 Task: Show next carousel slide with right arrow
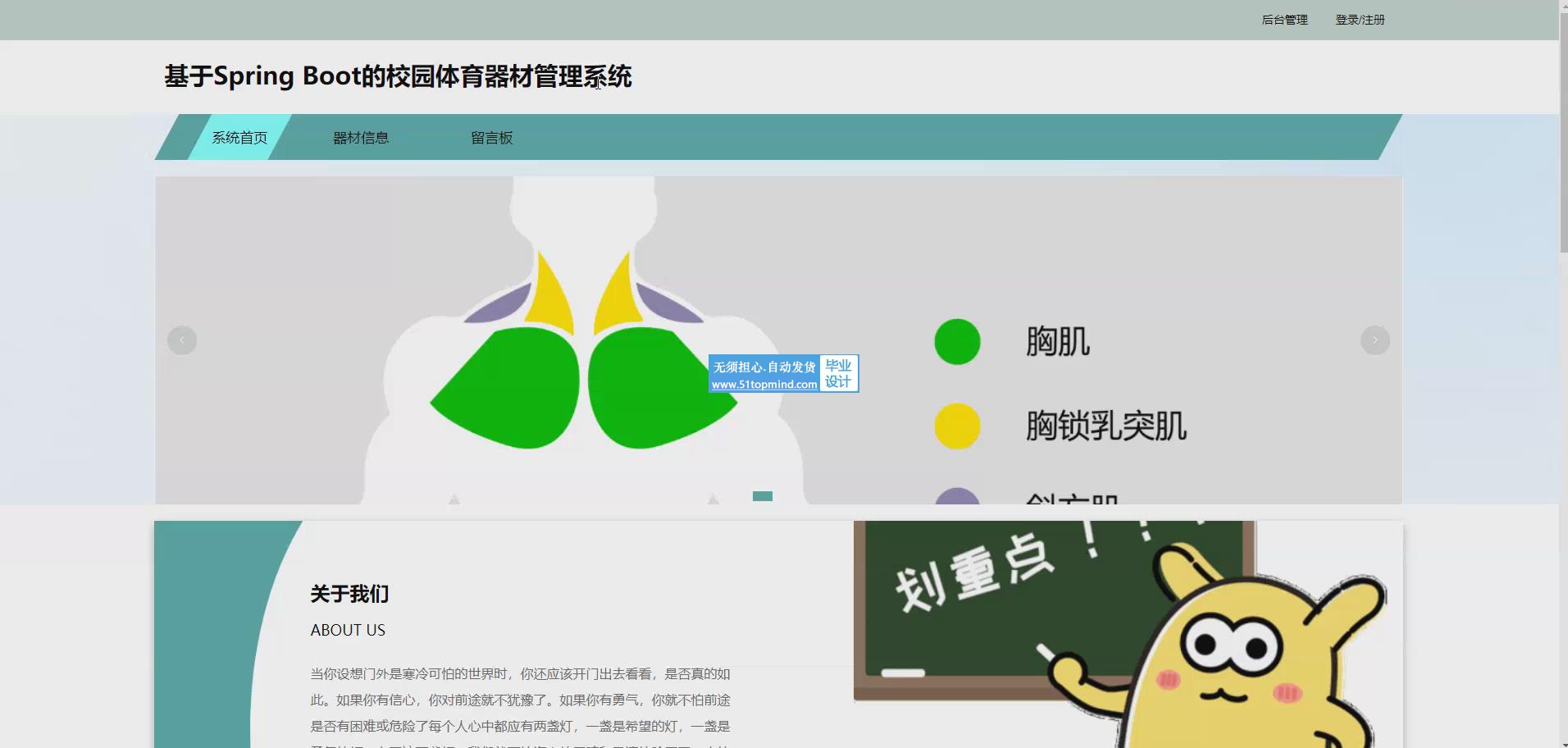coord(1375,340)
